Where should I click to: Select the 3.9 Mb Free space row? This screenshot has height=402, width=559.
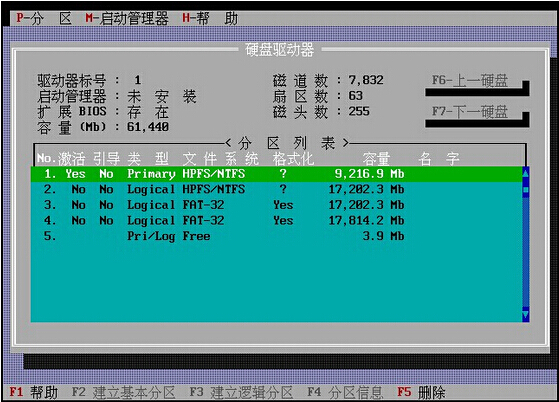pyautogui.click(x=277, y=236)
